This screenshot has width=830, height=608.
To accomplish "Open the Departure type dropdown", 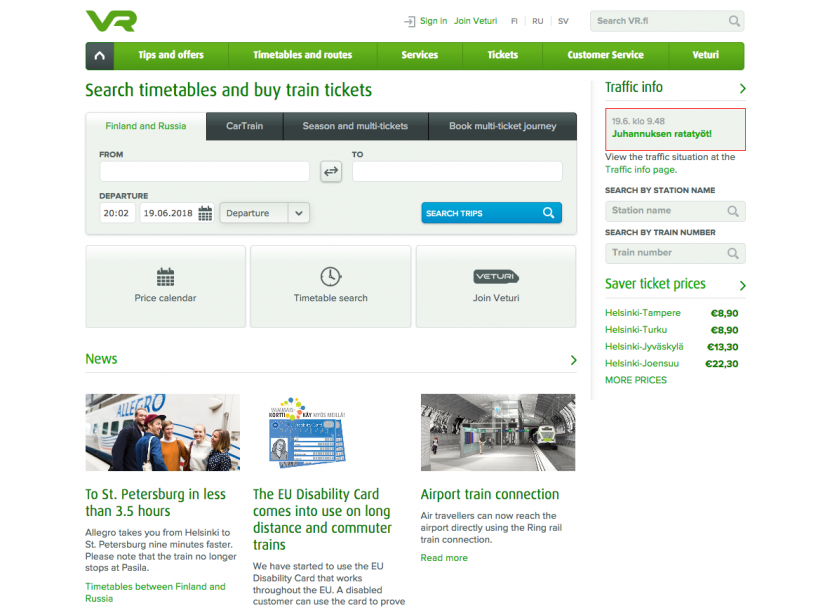I will coord(264,213).
